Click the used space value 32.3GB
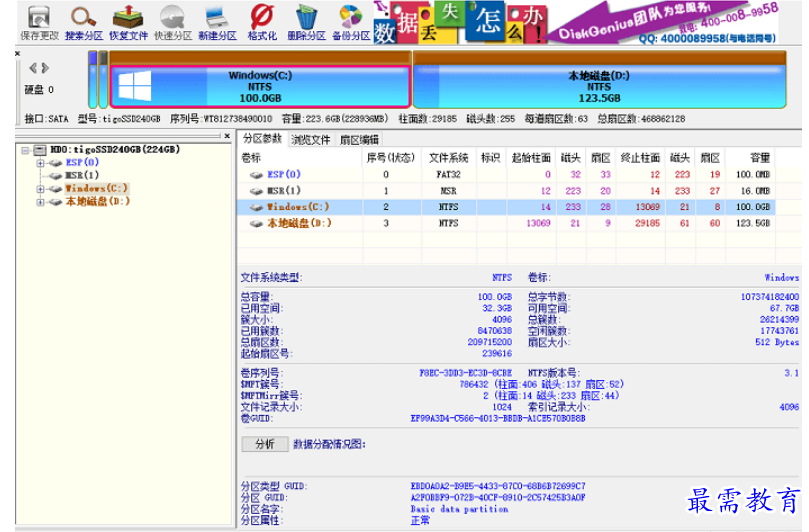This screenshot has width=809, height=532. (497, 308)
